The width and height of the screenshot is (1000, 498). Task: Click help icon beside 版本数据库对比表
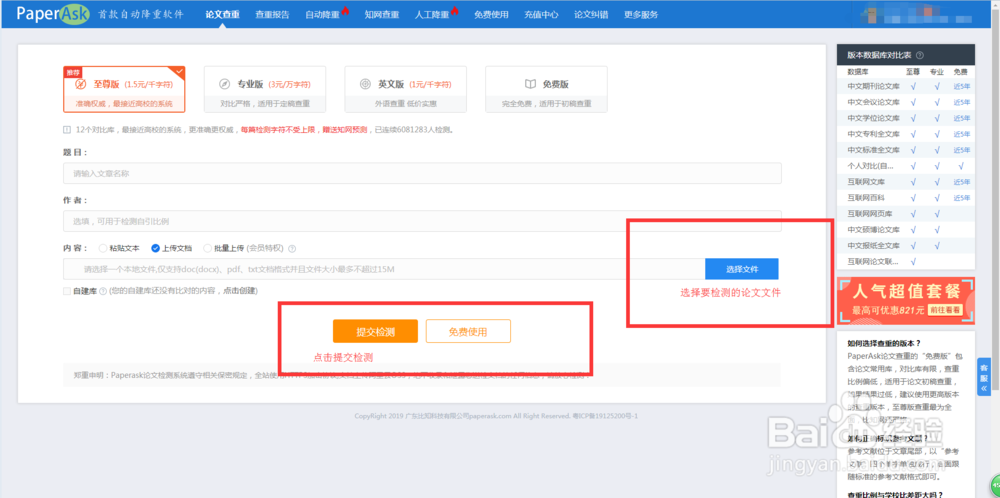[920, 55]
